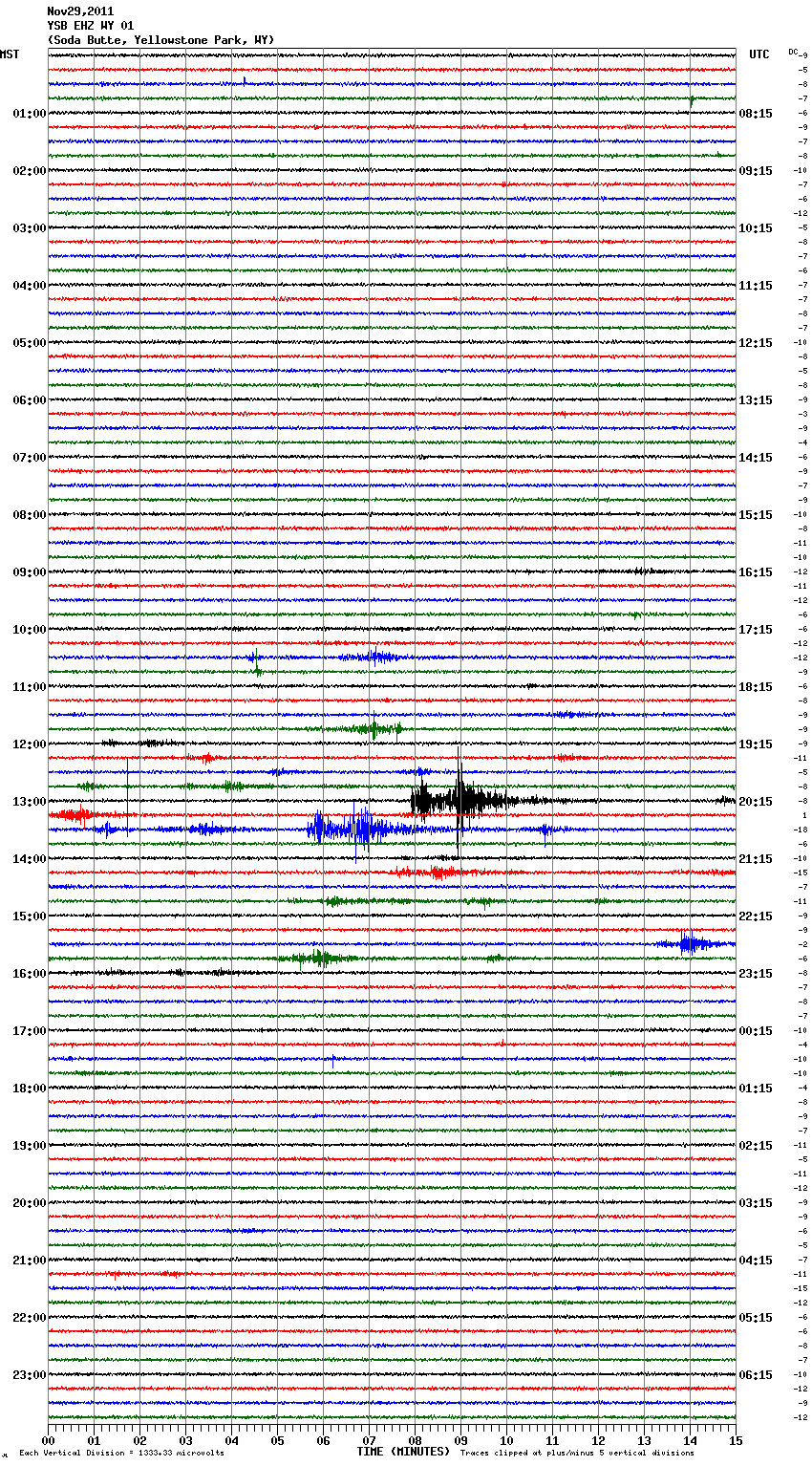The height and width of the screenshot is (1466, 812).
Task: Select the 10:00 MST row label
Action: 30,630
